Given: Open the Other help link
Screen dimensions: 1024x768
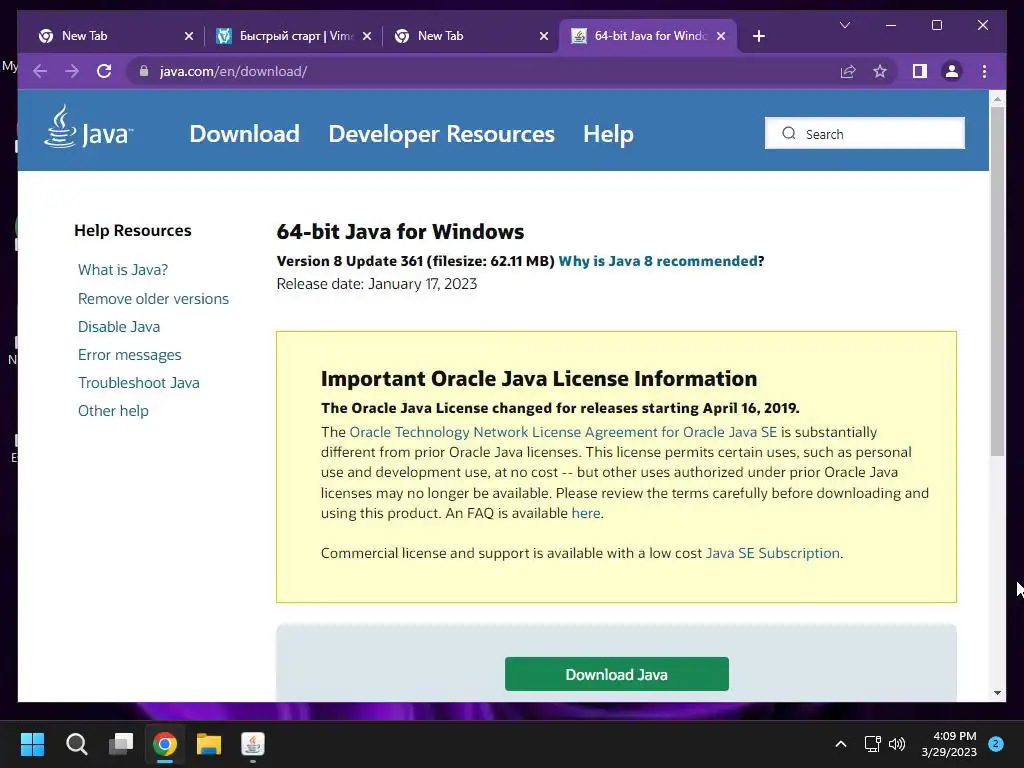Looking at the screenshot, I should [113, 411].
